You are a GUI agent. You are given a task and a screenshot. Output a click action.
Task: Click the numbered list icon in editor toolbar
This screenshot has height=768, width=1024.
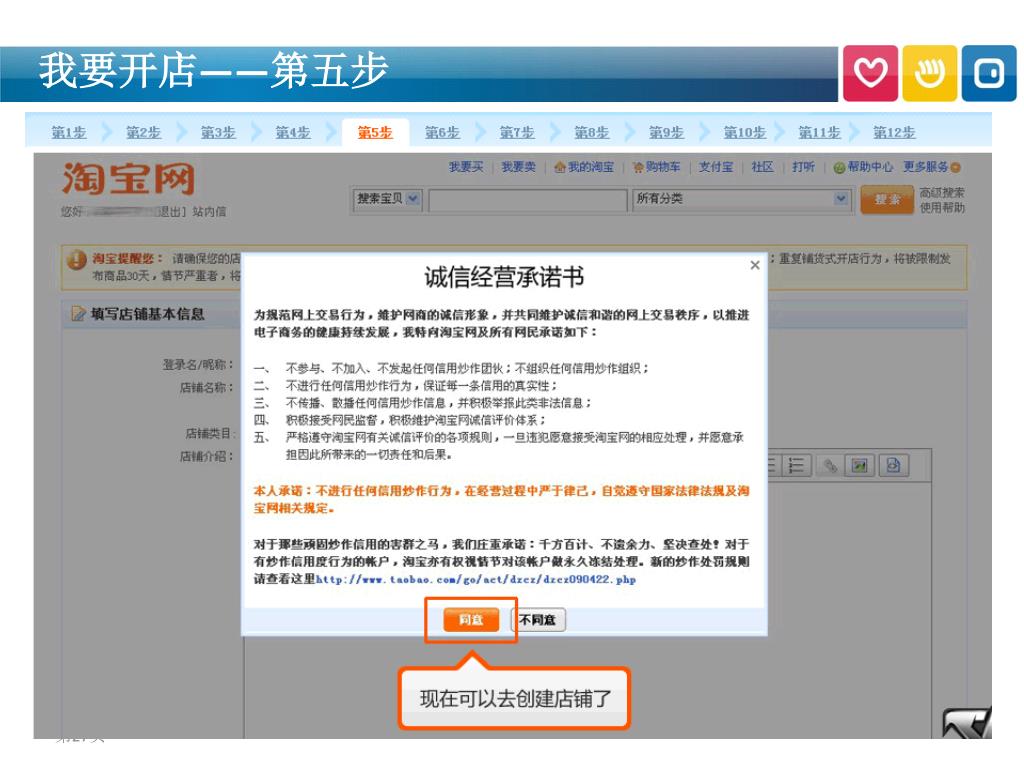pos(796,466)
